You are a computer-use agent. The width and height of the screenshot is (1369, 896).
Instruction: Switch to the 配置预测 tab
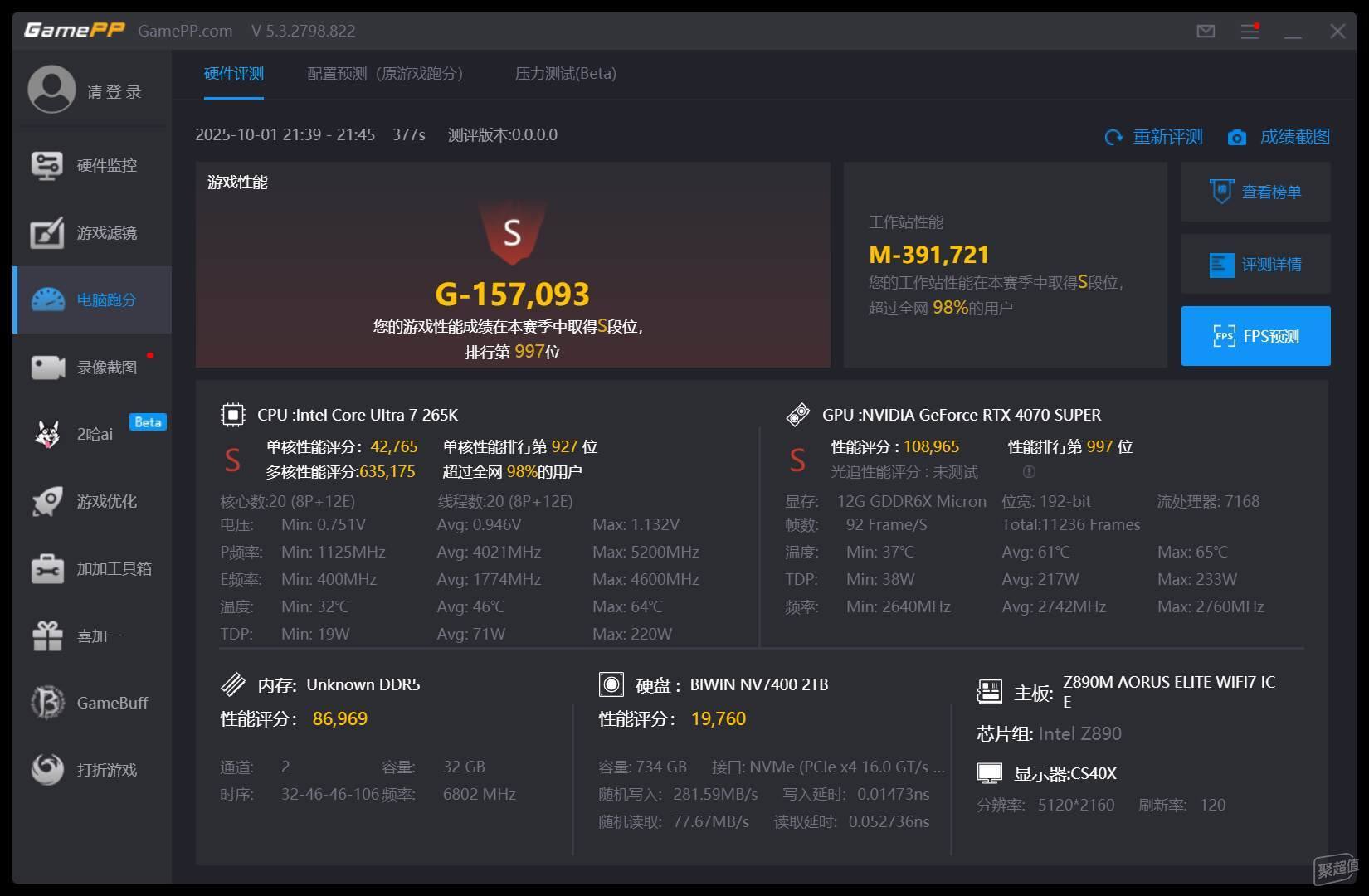pyautogui.click(x=385, y=74)
